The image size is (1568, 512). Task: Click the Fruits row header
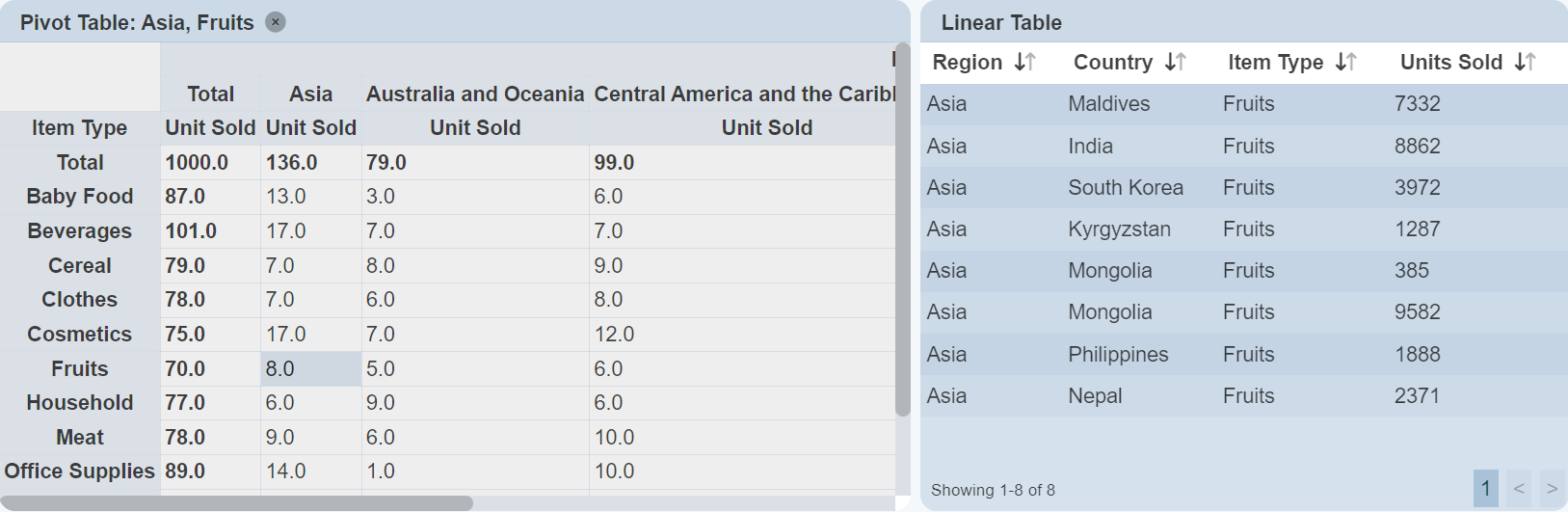click(80, 368)
